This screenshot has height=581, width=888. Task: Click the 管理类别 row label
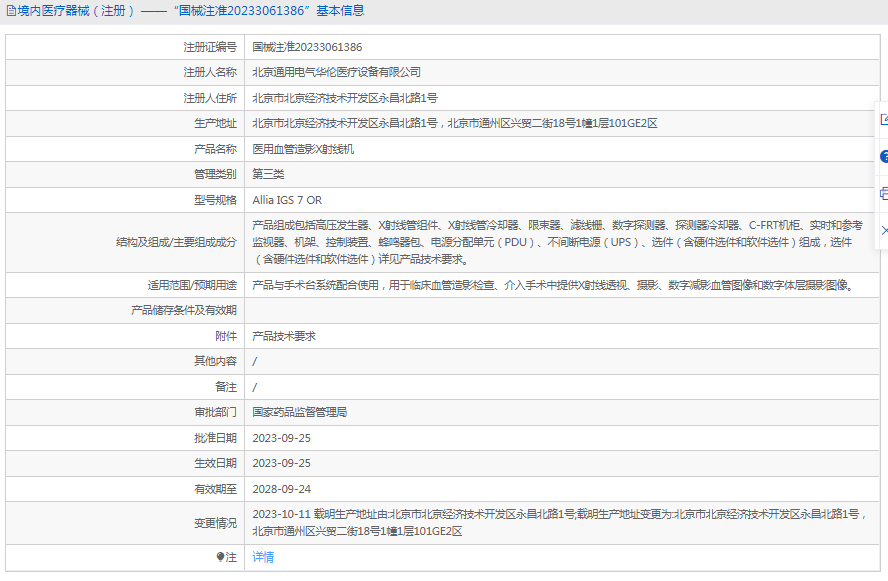(215, 174)
